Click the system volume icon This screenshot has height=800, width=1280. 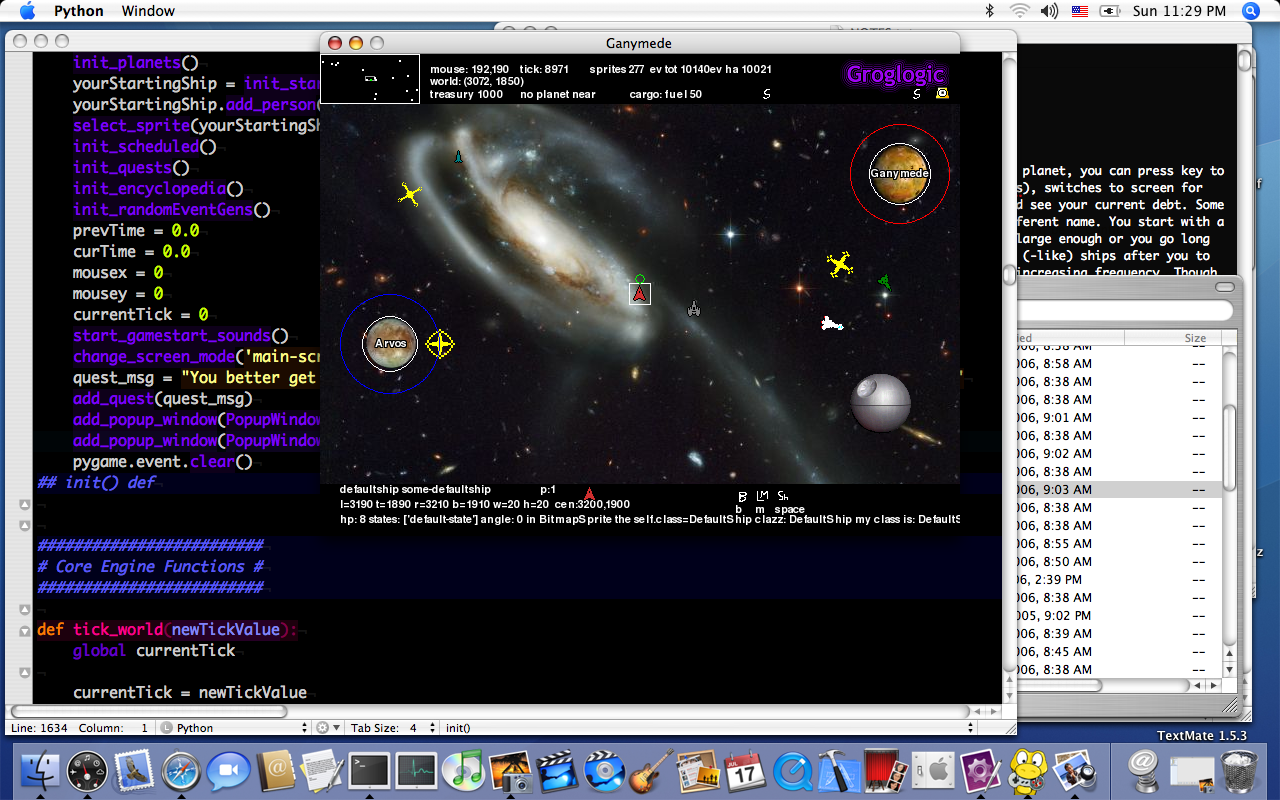tap(1048, 11)
